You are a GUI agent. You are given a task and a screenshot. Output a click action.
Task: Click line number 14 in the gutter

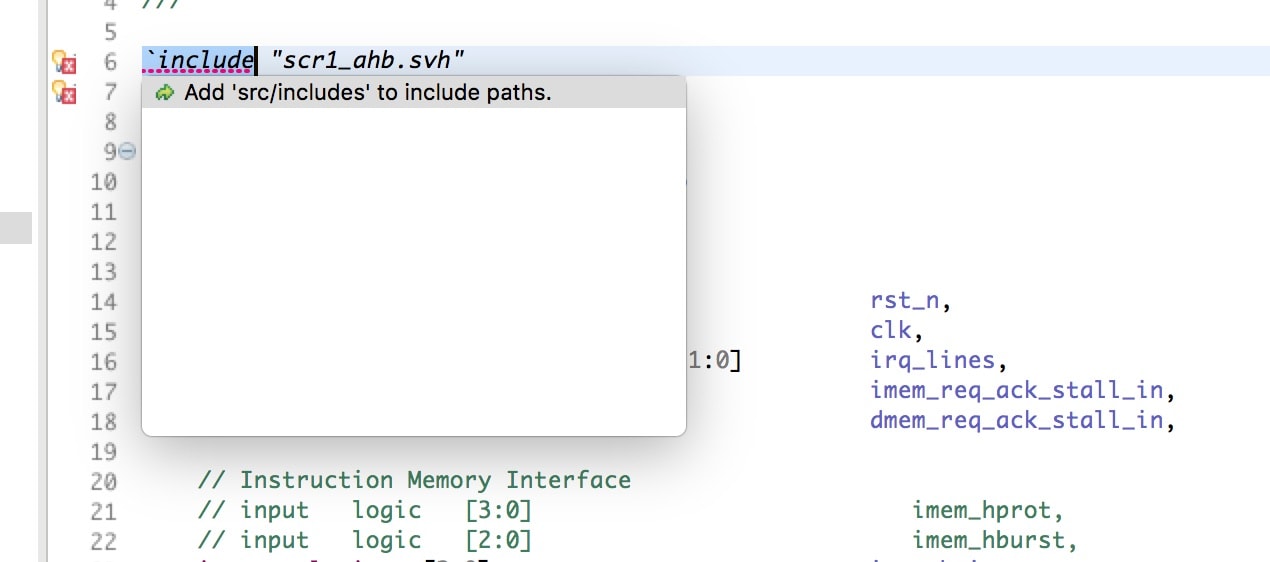[x=103, y=302]
